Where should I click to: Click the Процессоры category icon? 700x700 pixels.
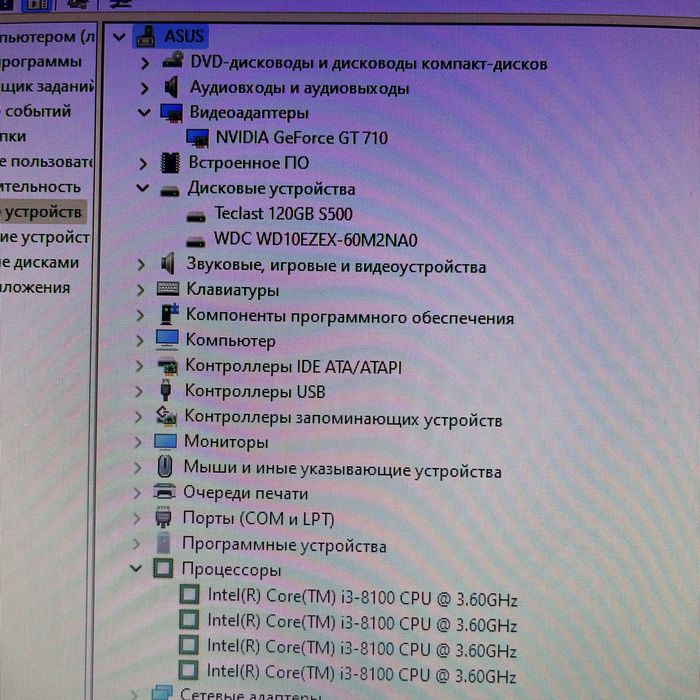[x=162, y=568]
